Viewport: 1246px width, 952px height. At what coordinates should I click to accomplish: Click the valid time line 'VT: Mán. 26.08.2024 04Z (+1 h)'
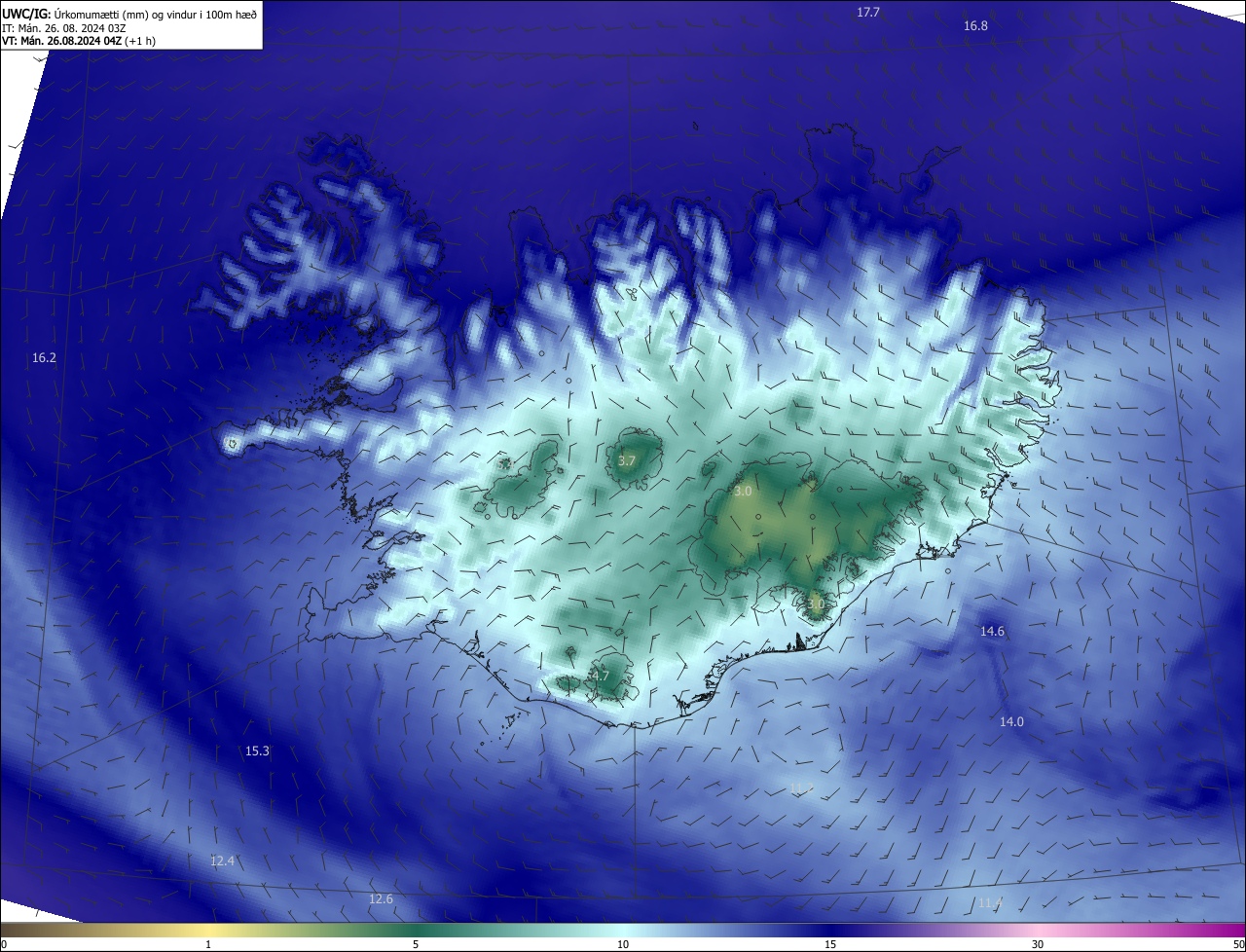pyautogui.click(x=79, y=41)
